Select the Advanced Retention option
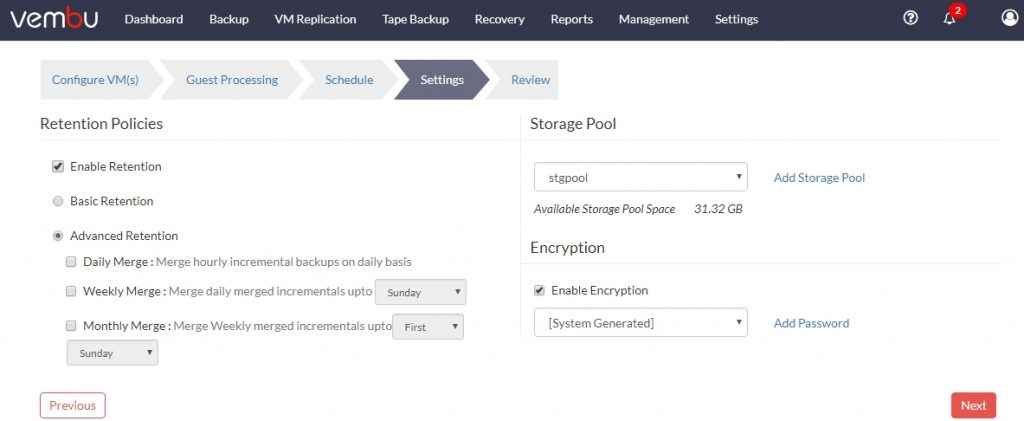 coord(57,236)
